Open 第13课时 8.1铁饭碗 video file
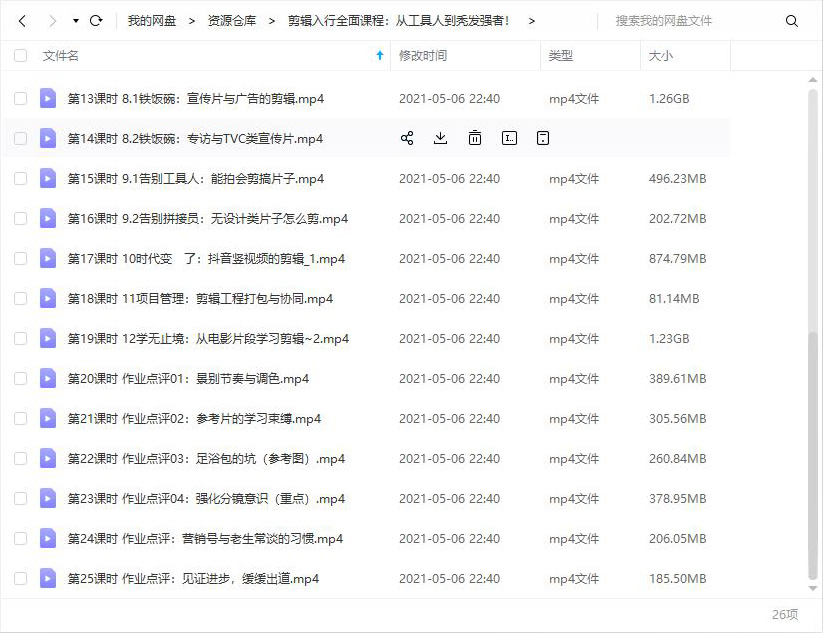This screenshot has height=633, width=823. pyautogui.click(x=195, y=98)
